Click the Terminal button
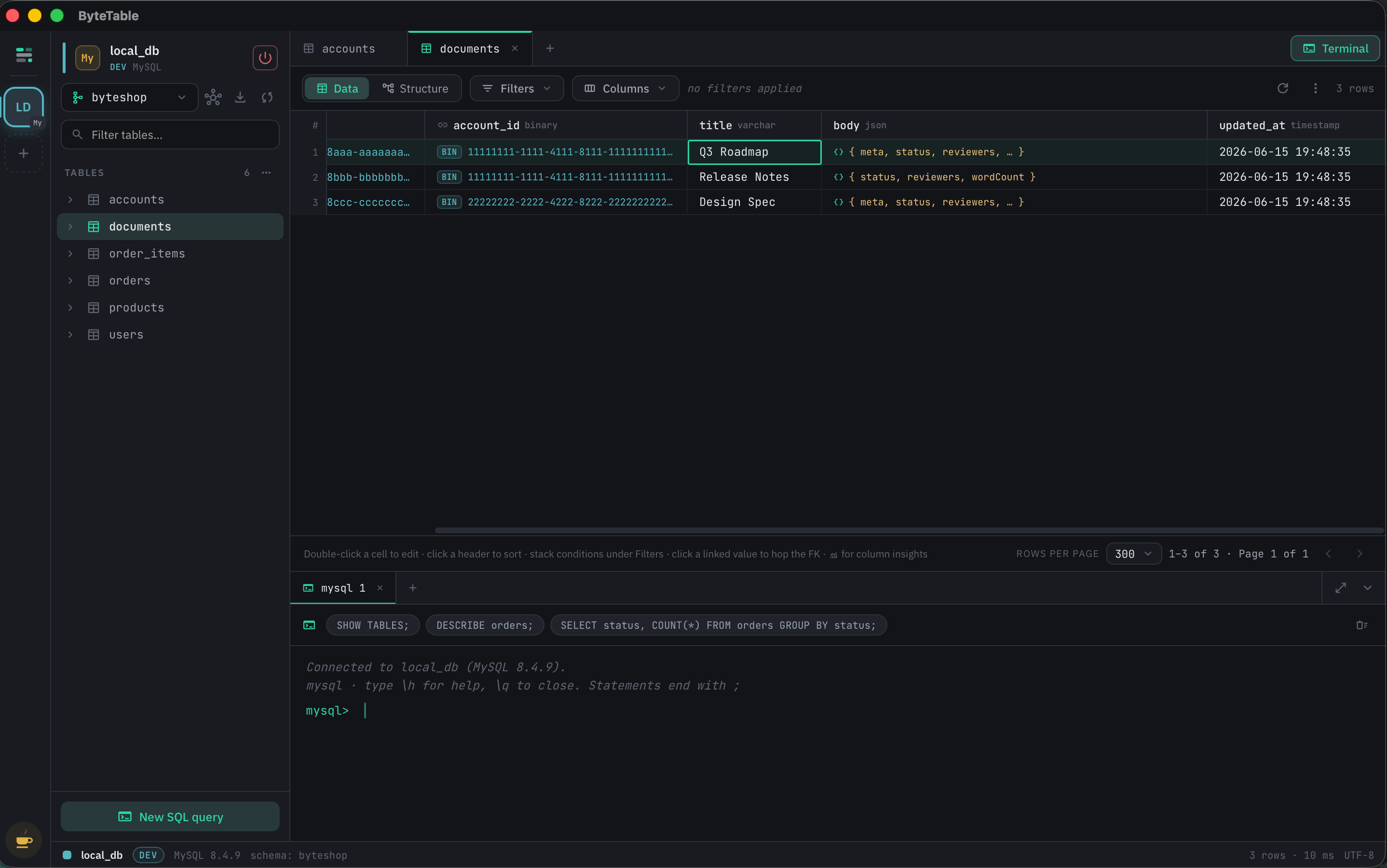Screen dimensions: 1387x868 (1335, 48)
